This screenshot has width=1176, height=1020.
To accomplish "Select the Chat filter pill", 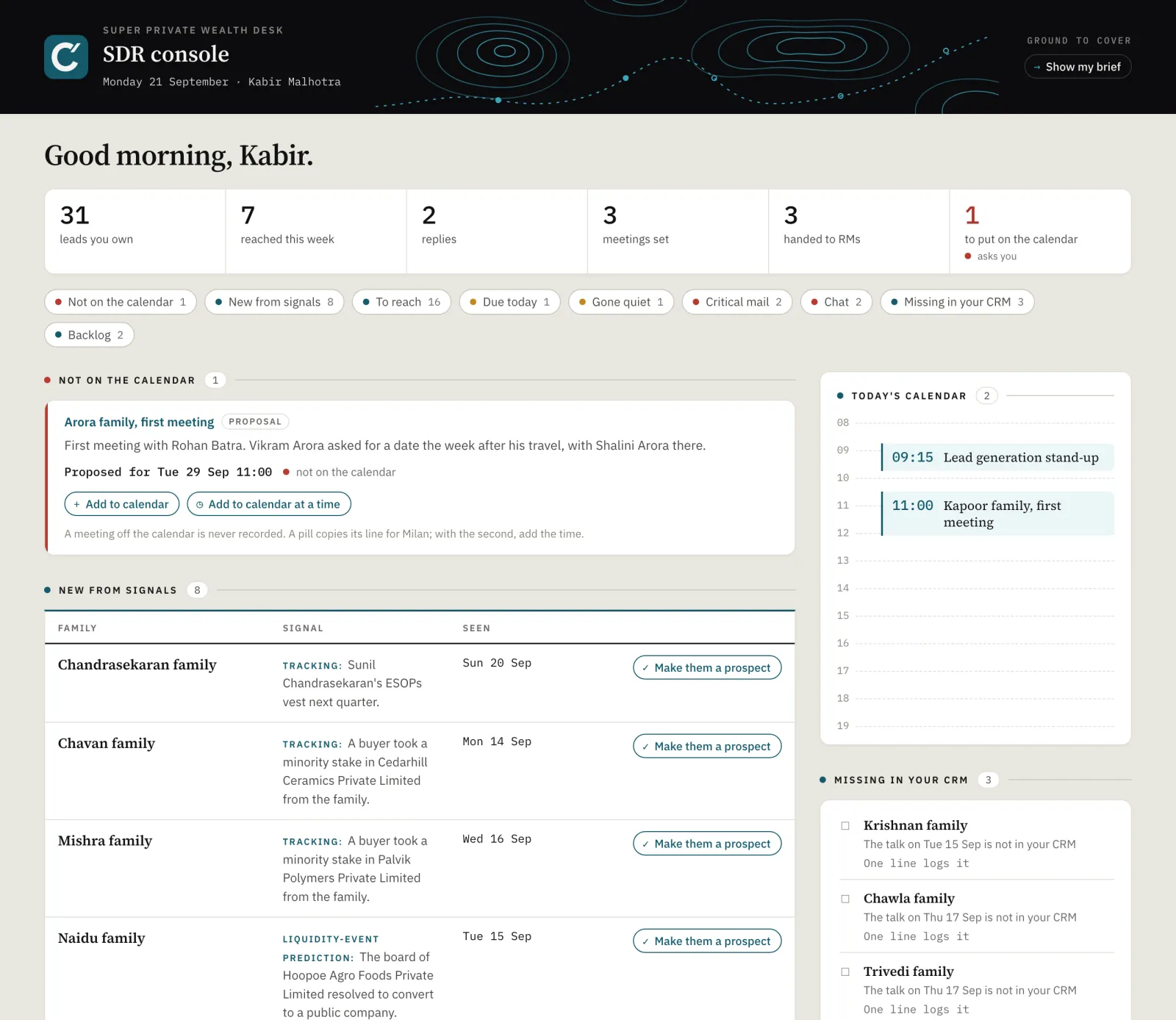I will pos(836,302).
